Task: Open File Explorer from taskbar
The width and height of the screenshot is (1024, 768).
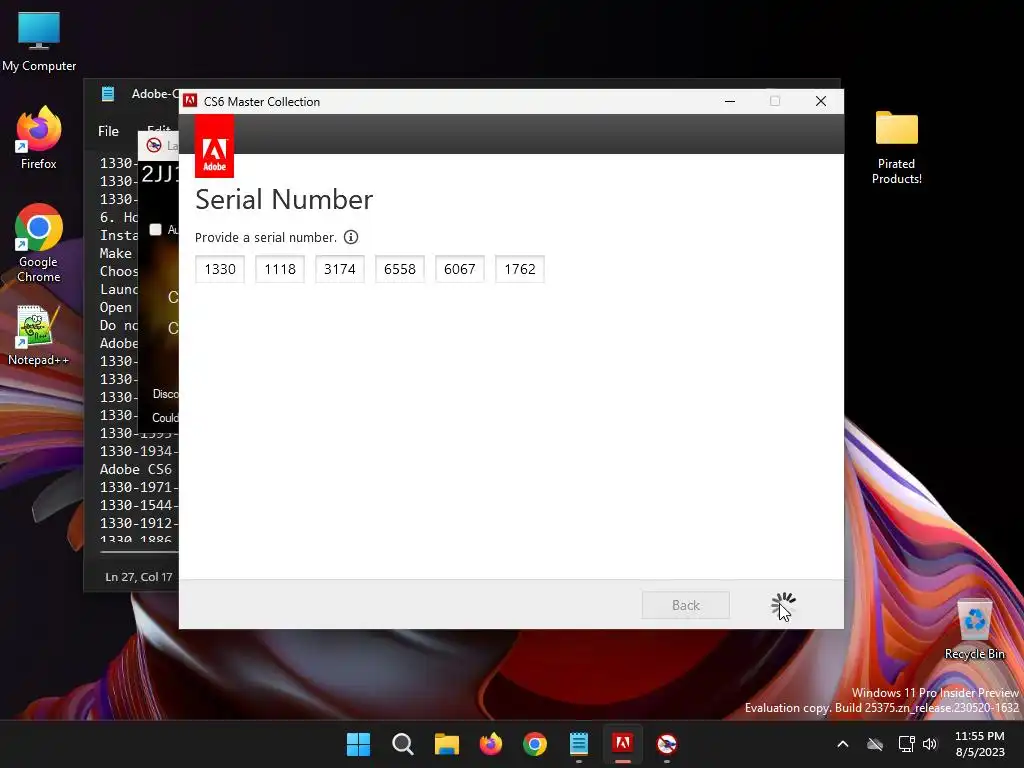Action: 447,744
